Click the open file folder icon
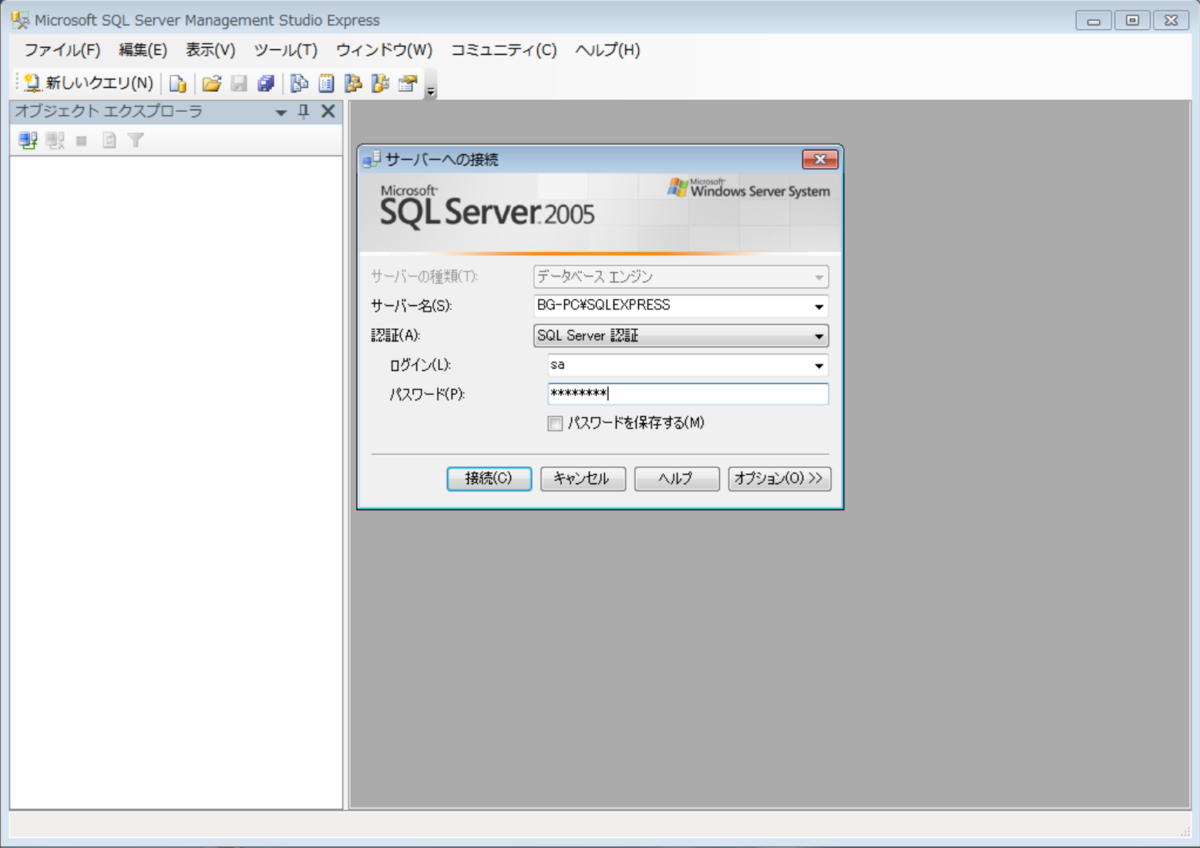Image resolution: width=1200 pixels, height=848 pixels. (x=211, y=84)
